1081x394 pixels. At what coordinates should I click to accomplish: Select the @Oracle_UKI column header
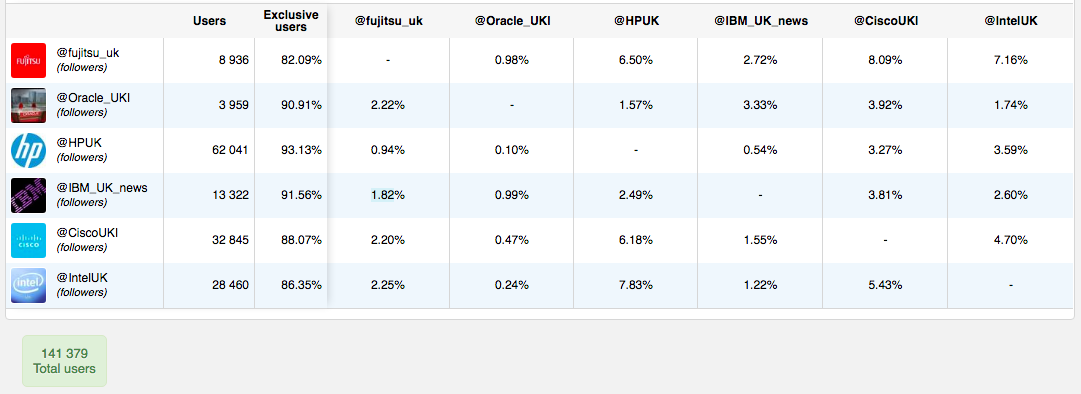512,21
